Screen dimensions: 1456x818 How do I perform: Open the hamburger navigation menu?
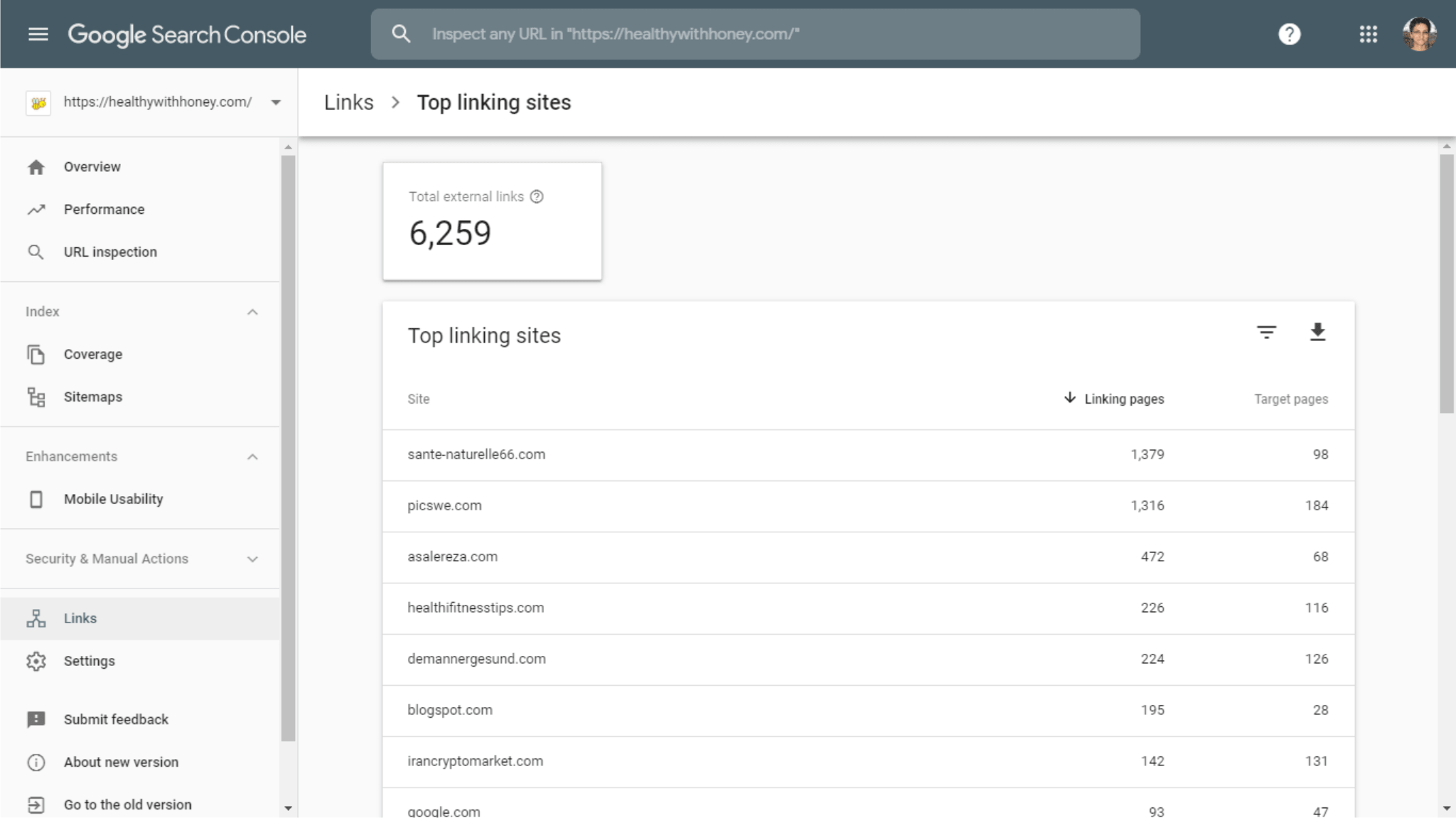(x=38, y=34)
